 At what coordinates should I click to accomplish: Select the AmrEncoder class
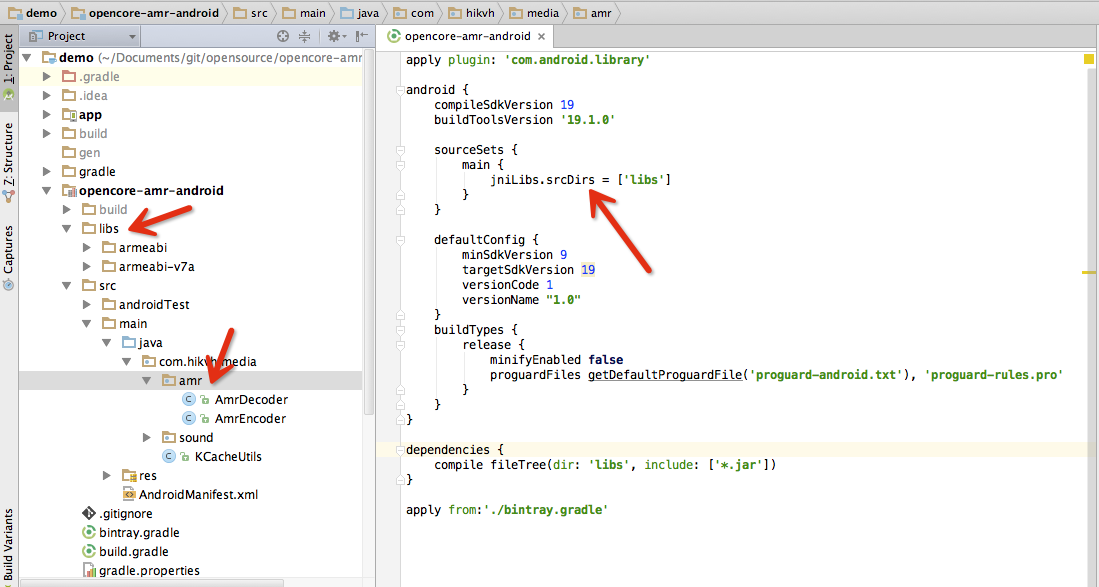(250, 418)
